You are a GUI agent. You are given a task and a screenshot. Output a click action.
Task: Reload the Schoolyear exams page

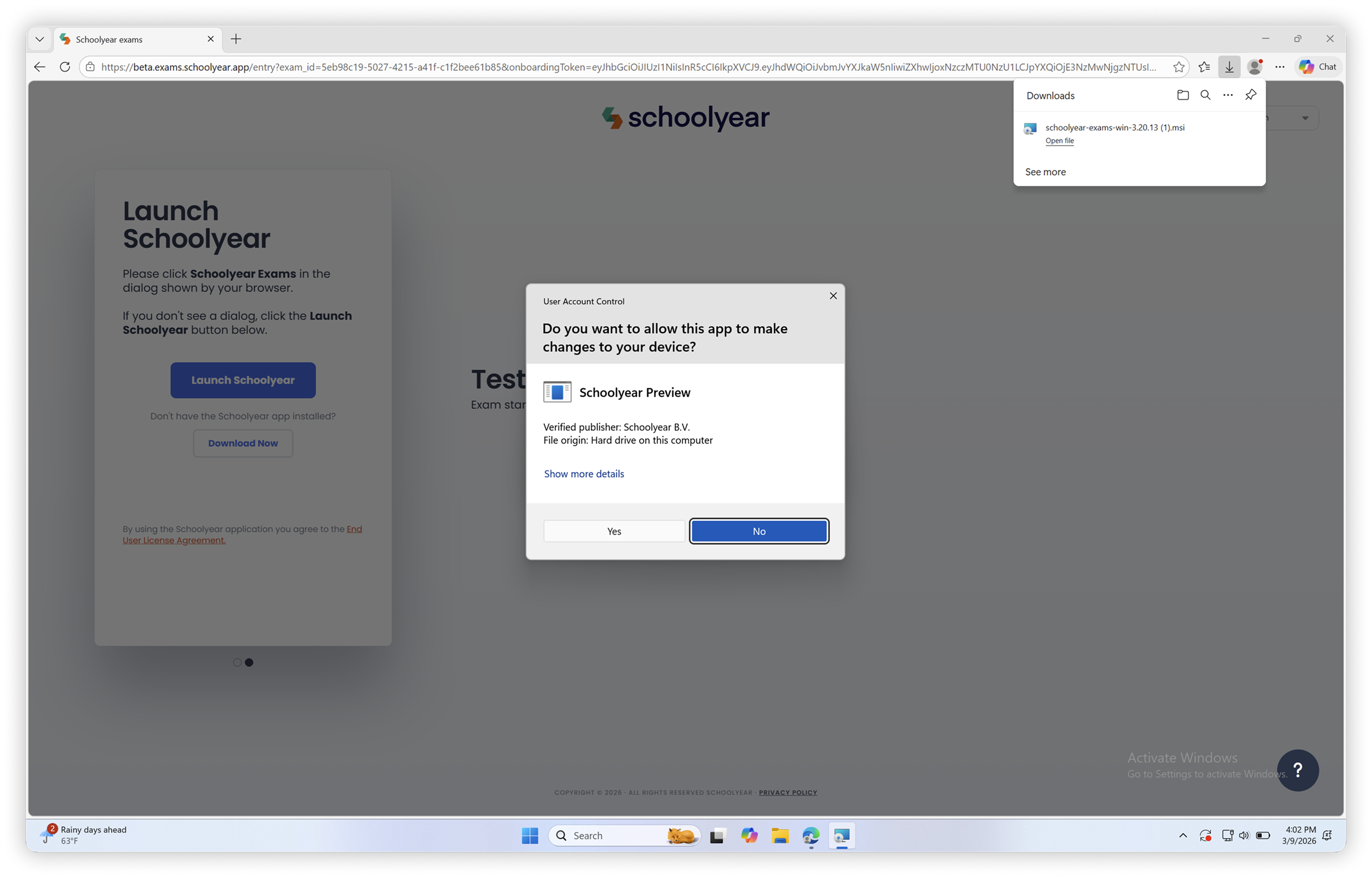click(x=65, y=67)
